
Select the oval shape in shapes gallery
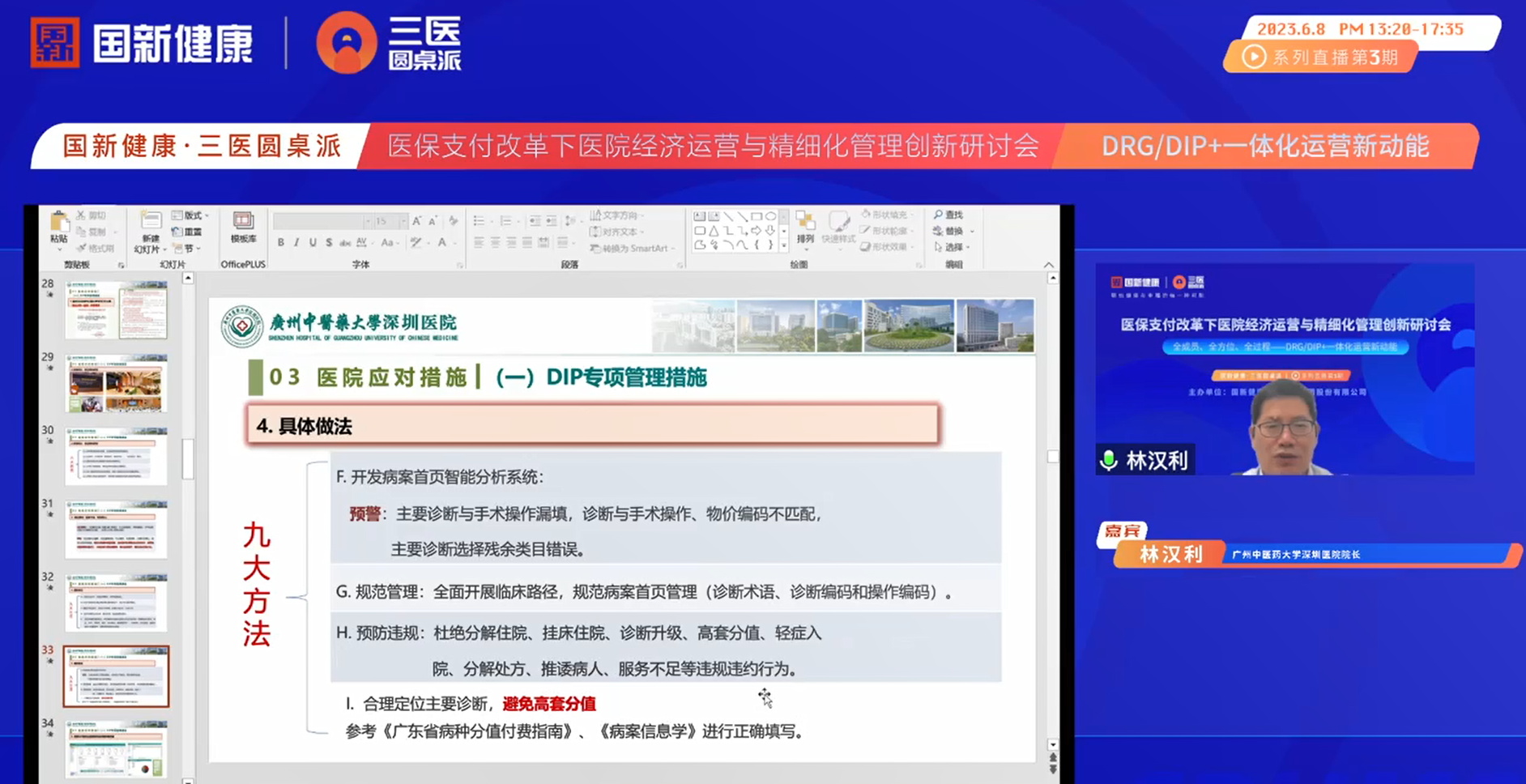770,216
